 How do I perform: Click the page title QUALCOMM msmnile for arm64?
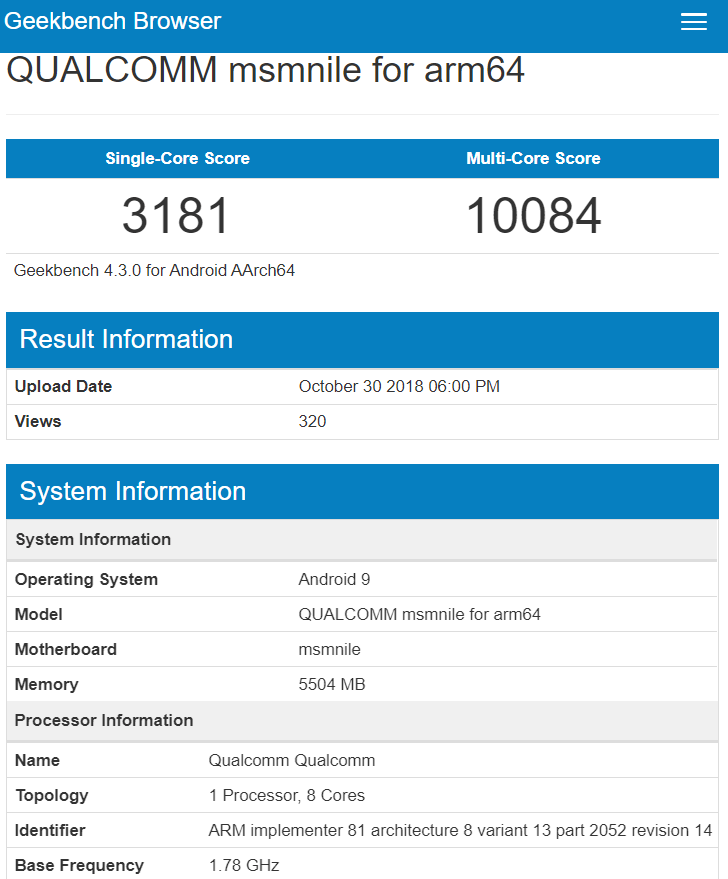[265, 70]
